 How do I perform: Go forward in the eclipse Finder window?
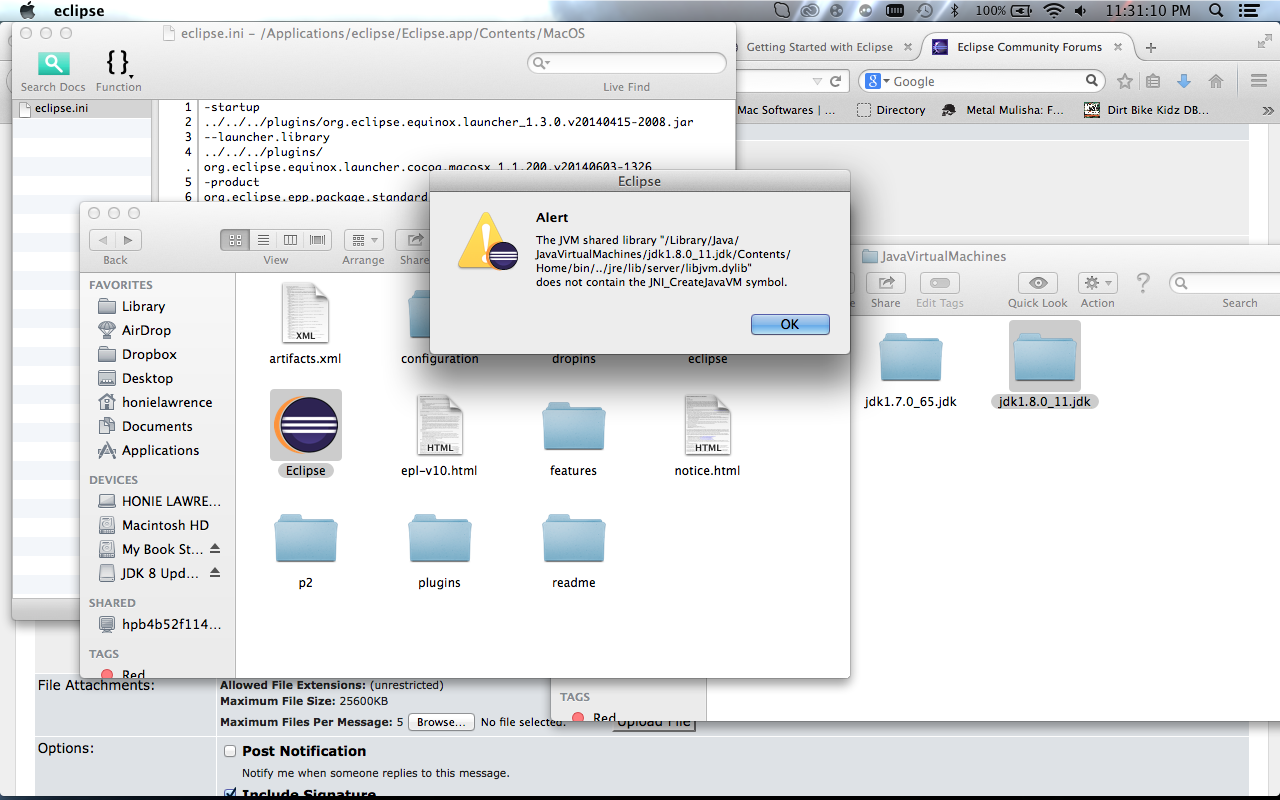click(x=128, y=240)
